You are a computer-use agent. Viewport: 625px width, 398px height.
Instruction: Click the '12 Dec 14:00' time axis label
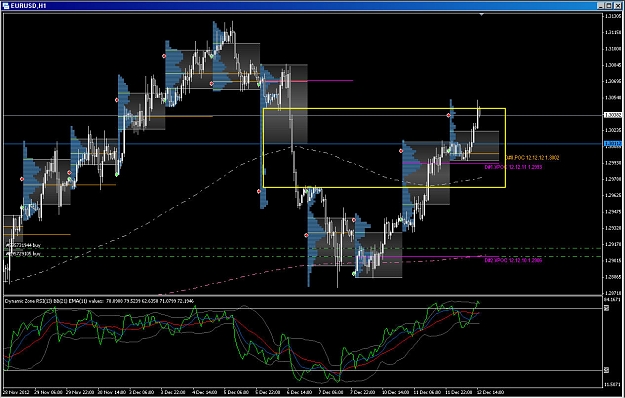pyautogui.click(x=490, y=392)
